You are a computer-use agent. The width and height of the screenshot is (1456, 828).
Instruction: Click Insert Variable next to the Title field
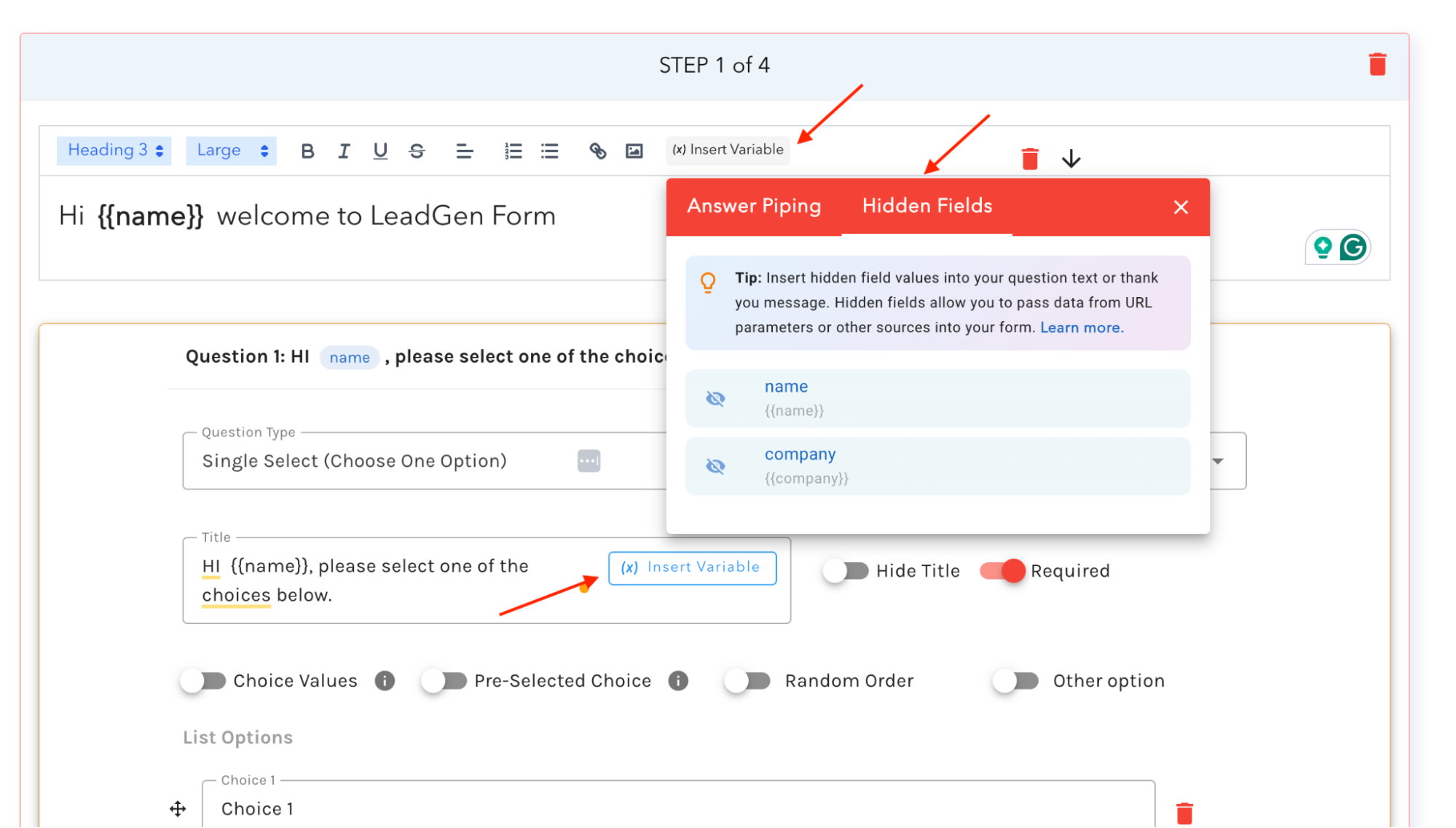tap(691, 568)
